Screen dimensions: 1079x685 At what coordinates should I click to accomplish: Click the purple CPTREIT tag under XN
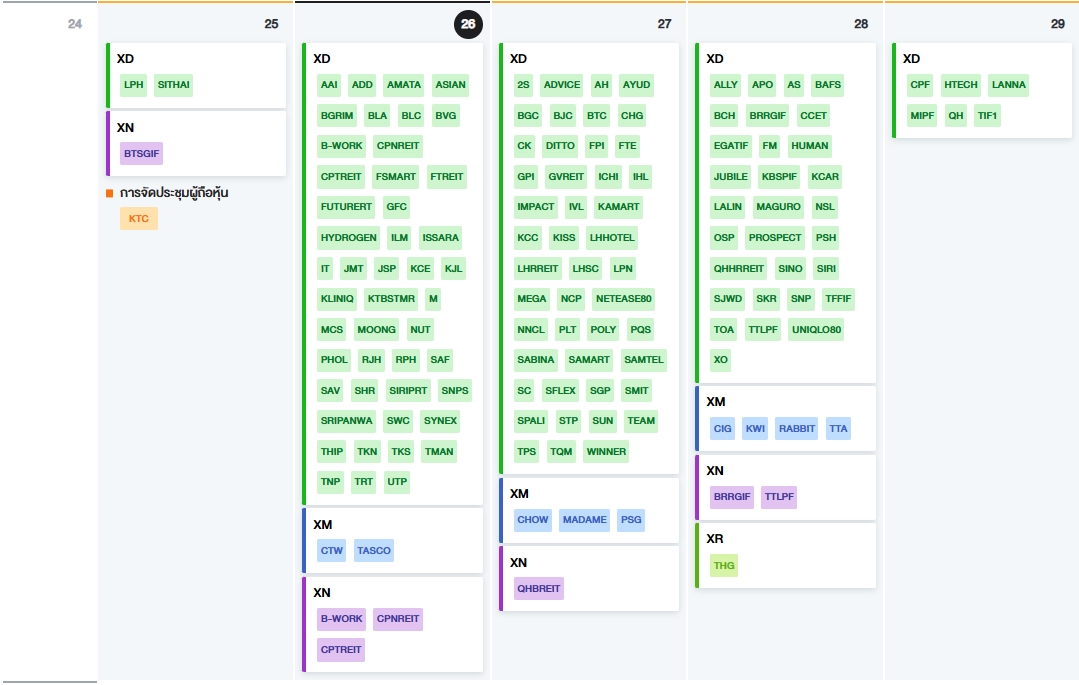[341, 650]
